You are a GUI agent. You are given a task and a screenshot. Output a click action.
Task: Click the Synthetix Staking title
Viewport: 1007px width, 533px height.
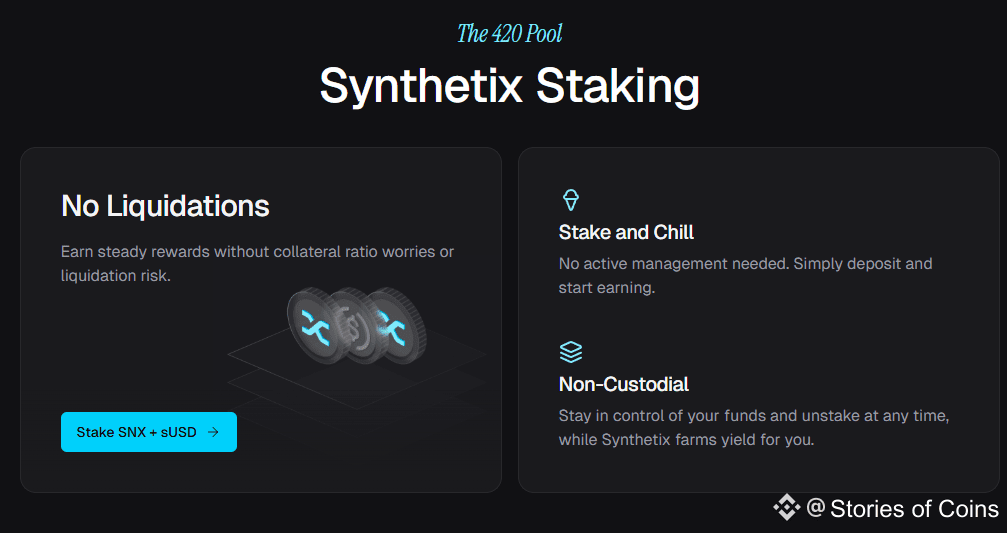pyautogui.click(x=509, y=86)
